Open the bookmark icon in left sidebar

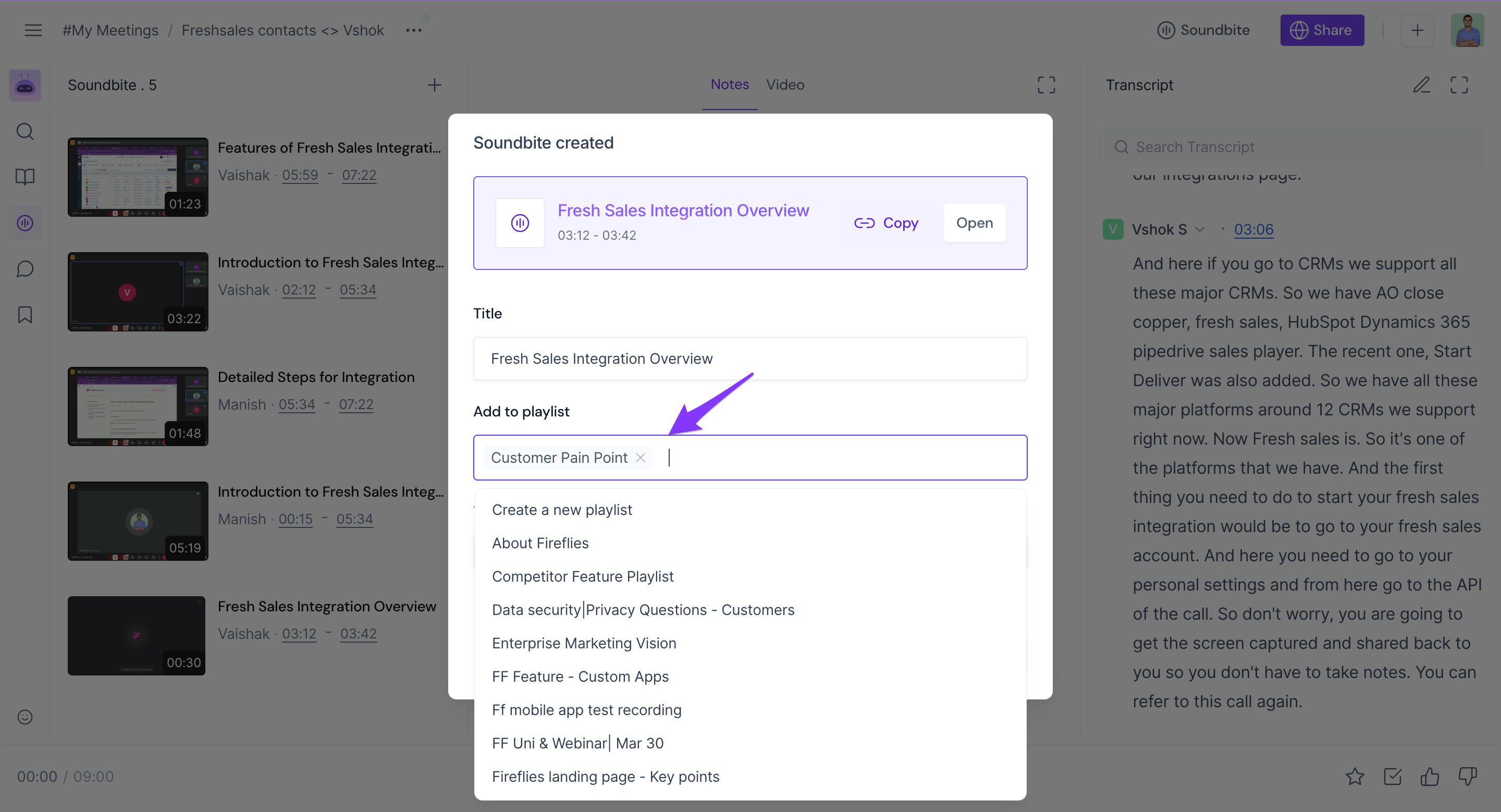pos(25,315)
